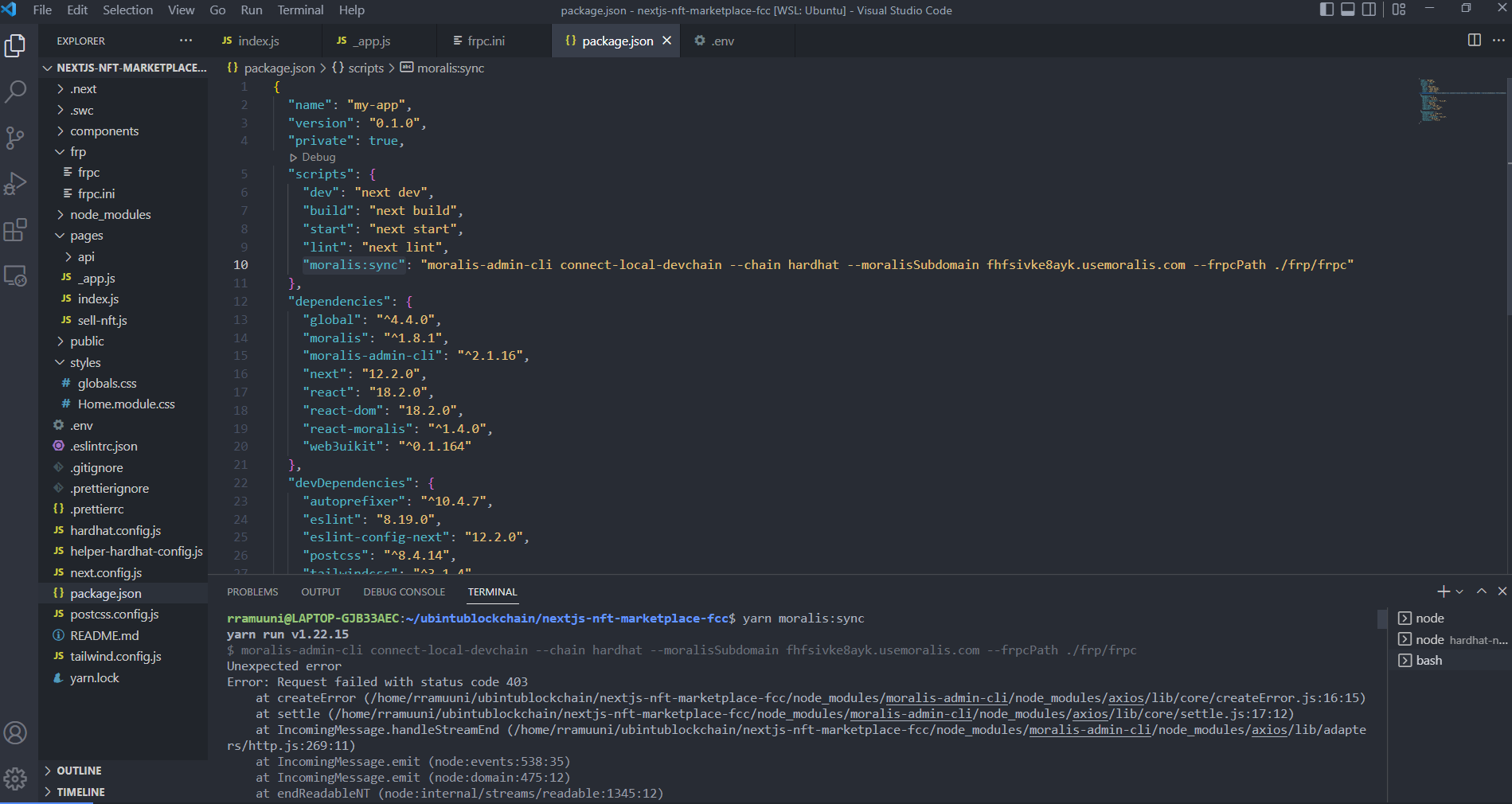Image resolution: width=1512 pixels, height=804 pixels.
Task: Switch to the frpc.ini editor tab
Action: click(x=494, y=41)
